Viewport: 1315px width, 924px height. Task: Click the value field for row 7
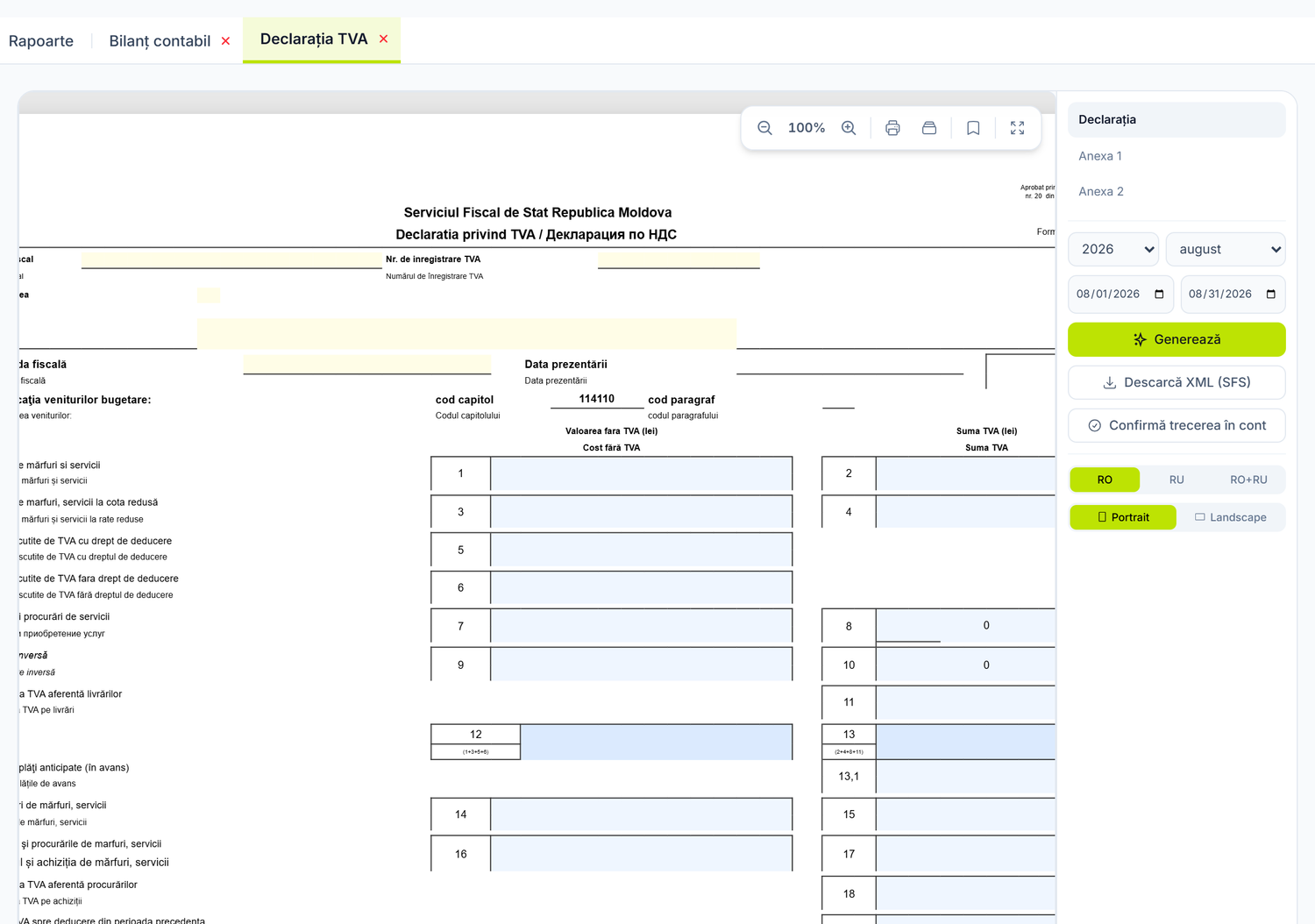[x=641, y=626]
